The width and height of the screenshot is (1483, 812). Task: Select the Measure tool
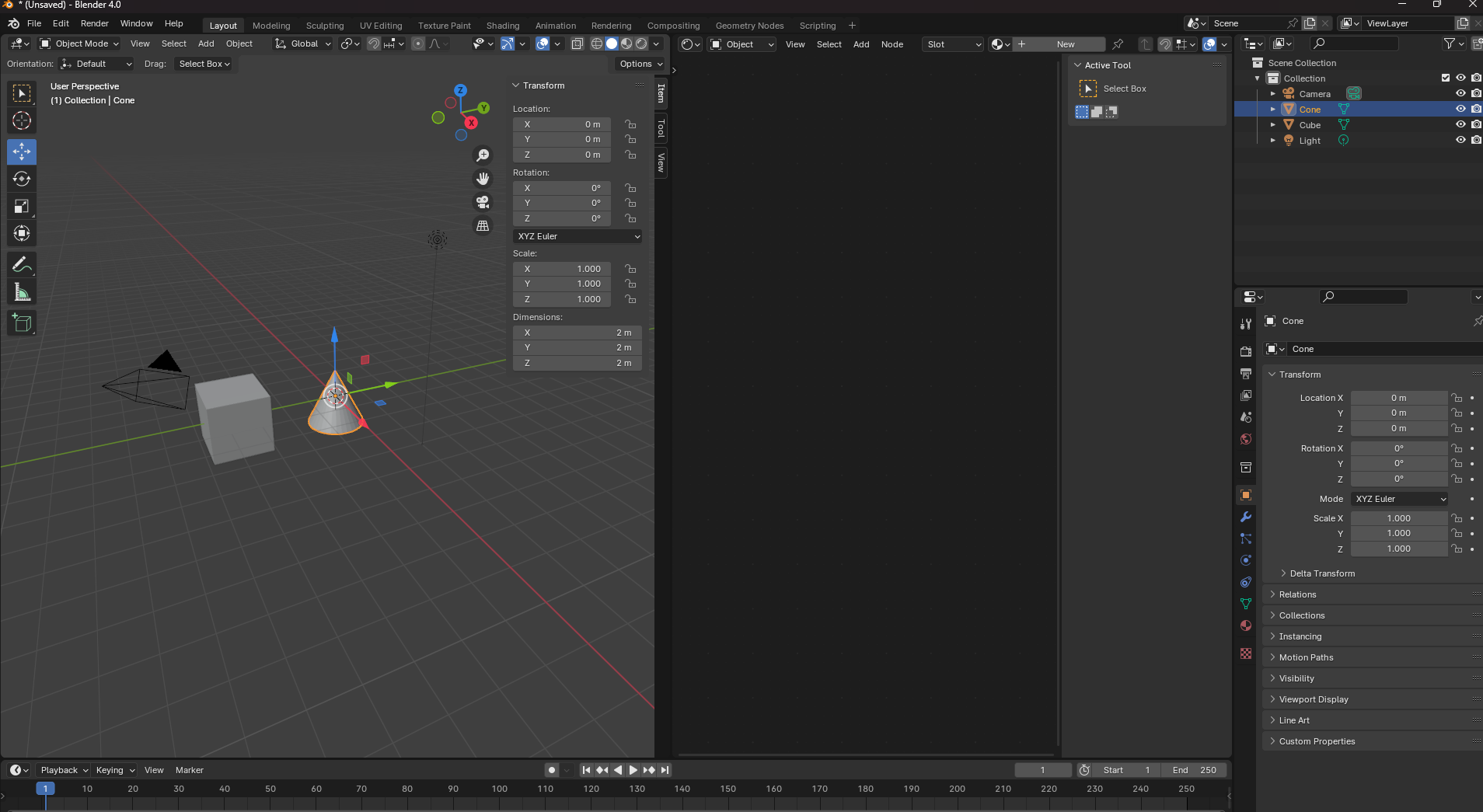point(22,293)
